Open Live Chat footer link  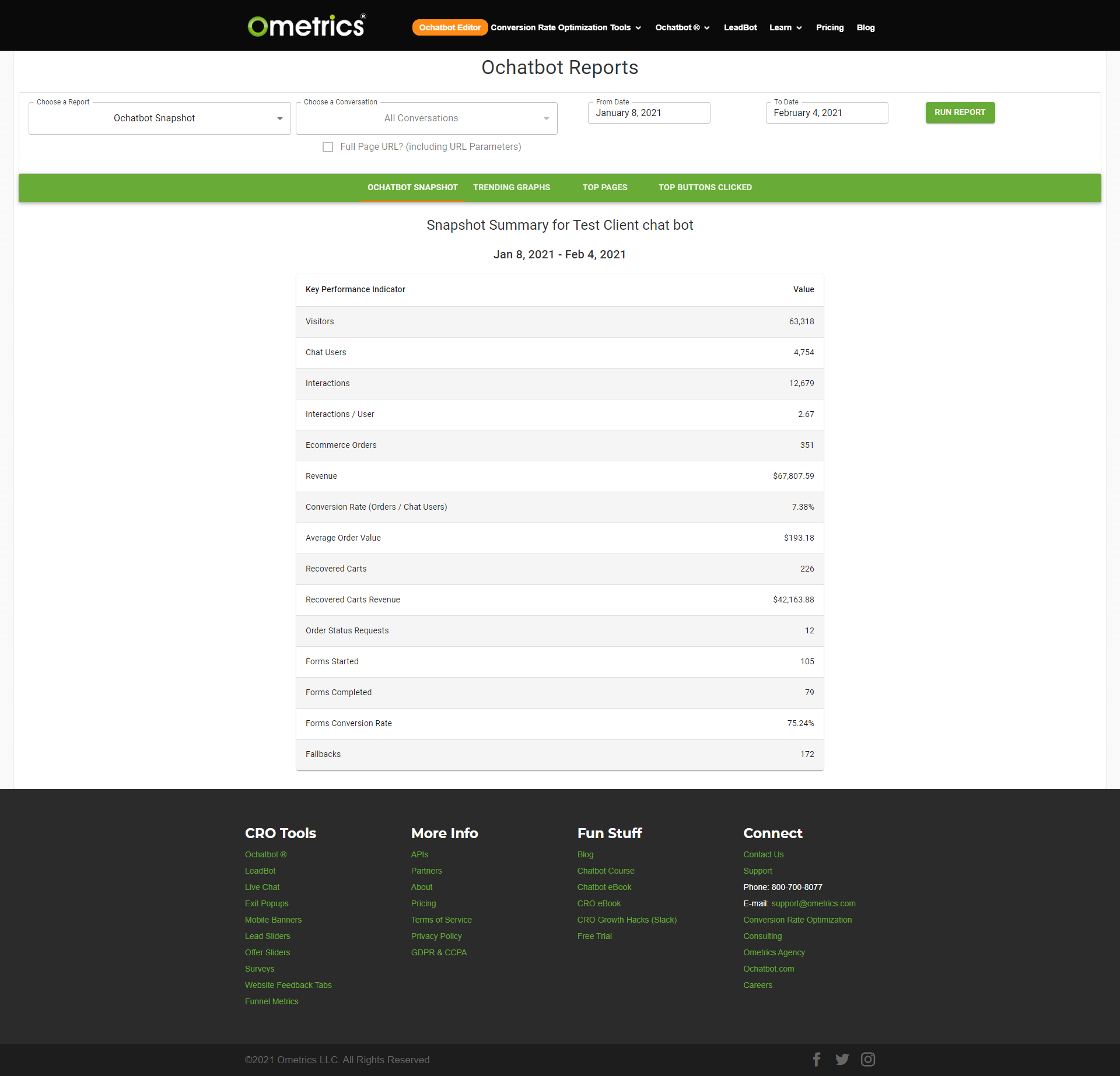point(262,887)
